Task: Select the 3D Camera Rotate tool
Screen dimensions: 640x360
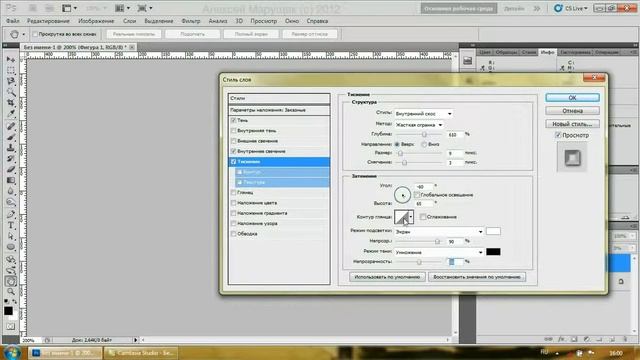Action: click(11, 270)
